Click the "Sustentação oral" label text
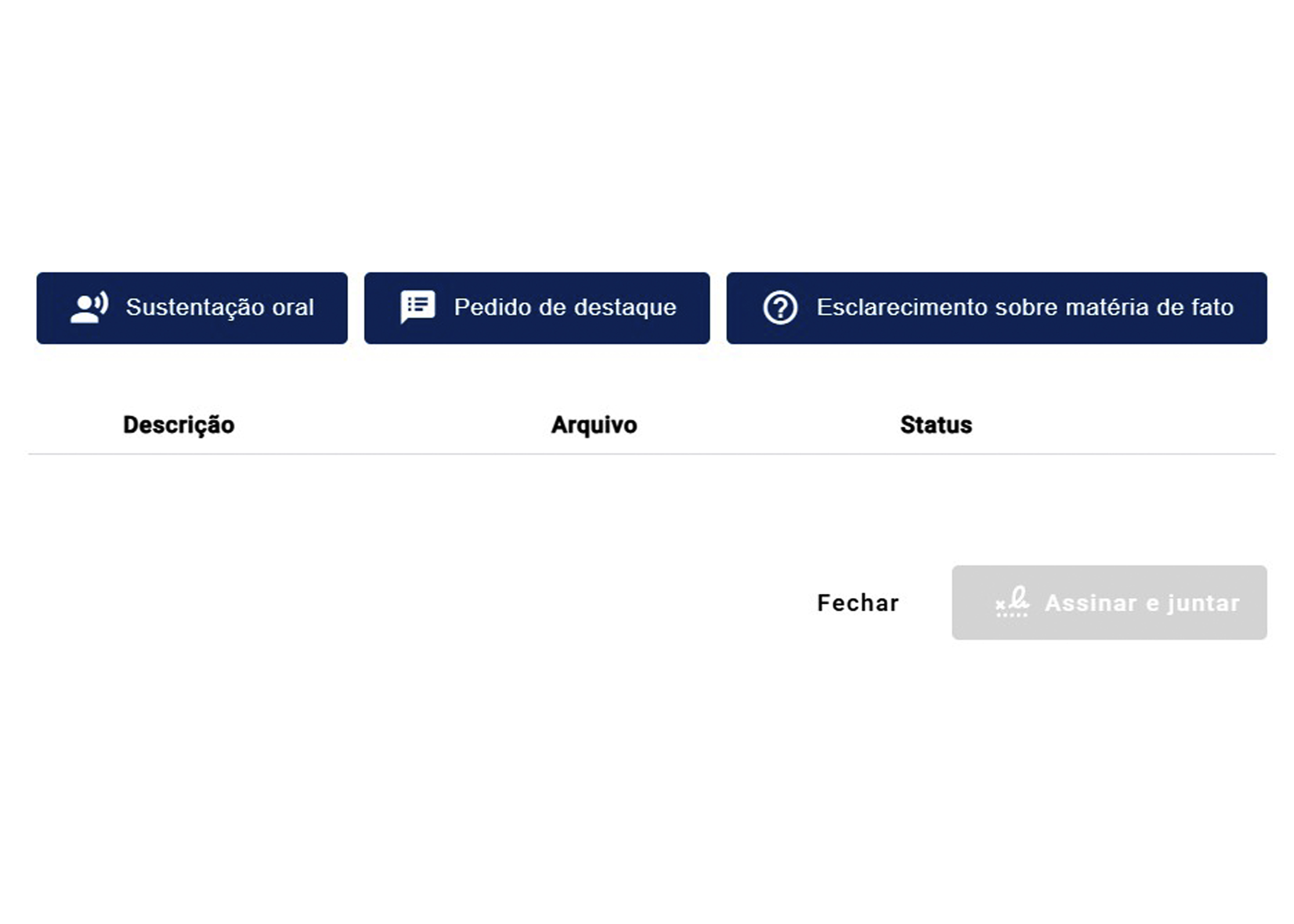This screenshot has width=1294, height=924. click(220, 308)
